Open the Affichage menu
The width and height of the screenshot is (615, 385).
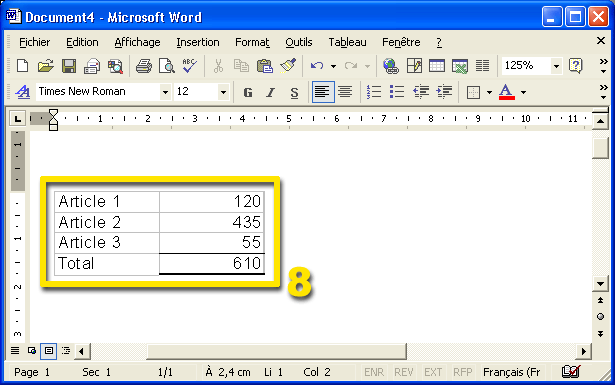(x=137, y=42)
